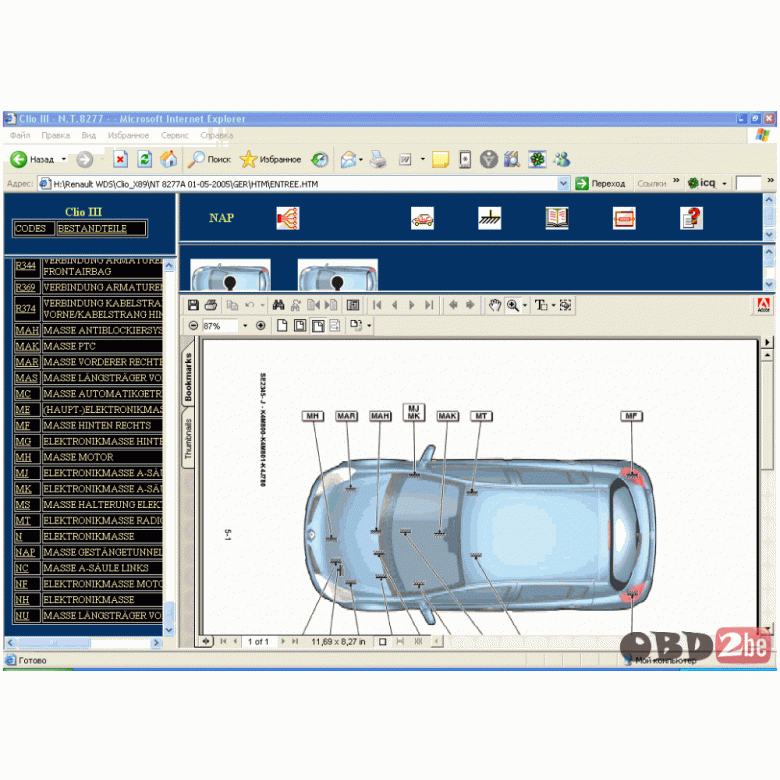Open the Сервис menu
780x780 pixels.
175,135
